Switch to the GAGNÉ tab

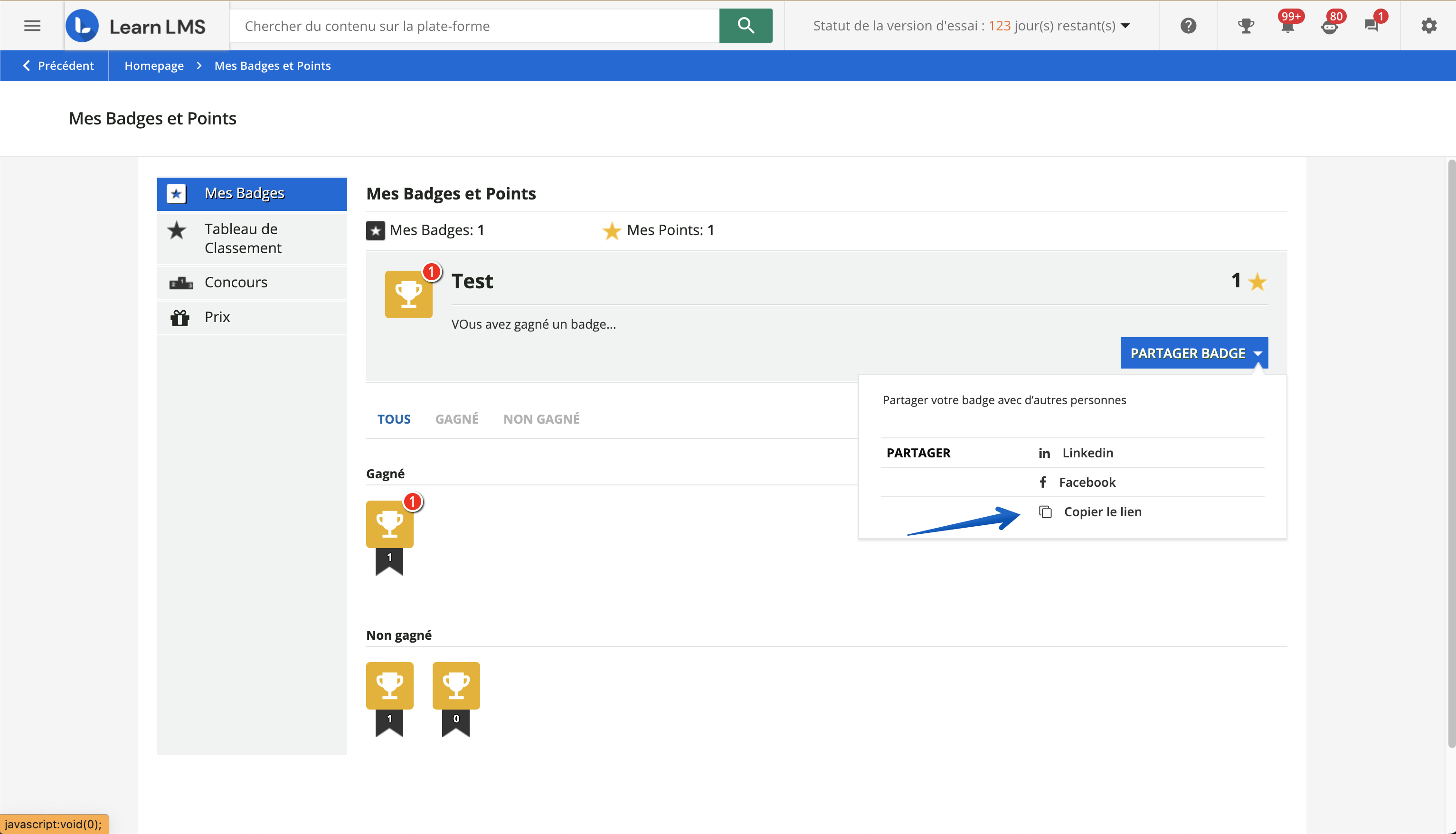(457, 419)
